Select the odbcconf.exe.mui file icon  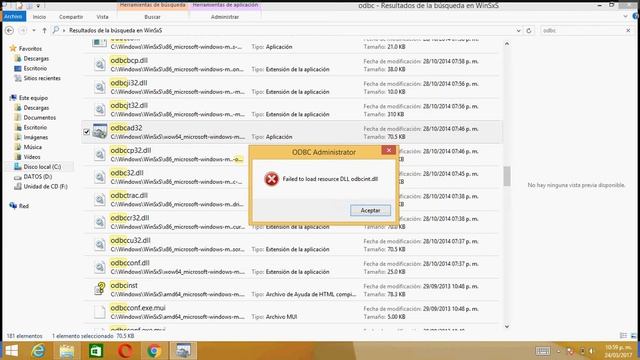click(100, 312)
